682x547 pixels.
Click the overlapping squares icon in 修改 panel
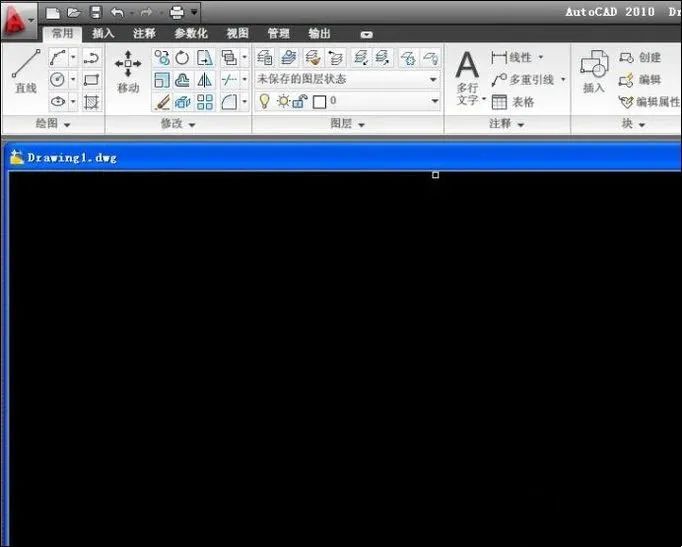click(229, 57)
